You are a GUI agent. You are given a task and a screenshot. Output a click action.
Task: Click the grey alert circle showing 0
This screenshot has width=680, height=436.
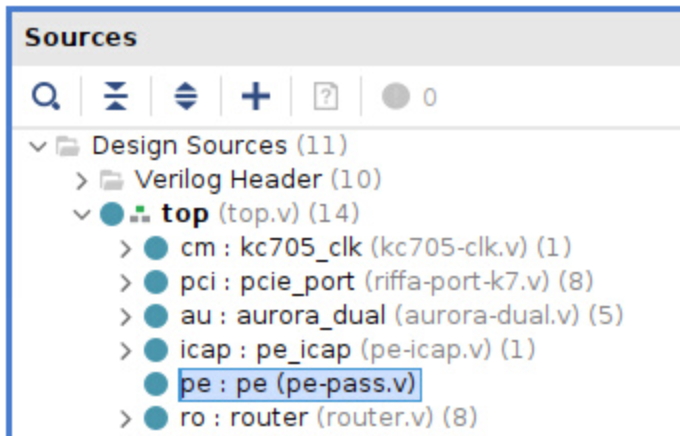point(396,96)
